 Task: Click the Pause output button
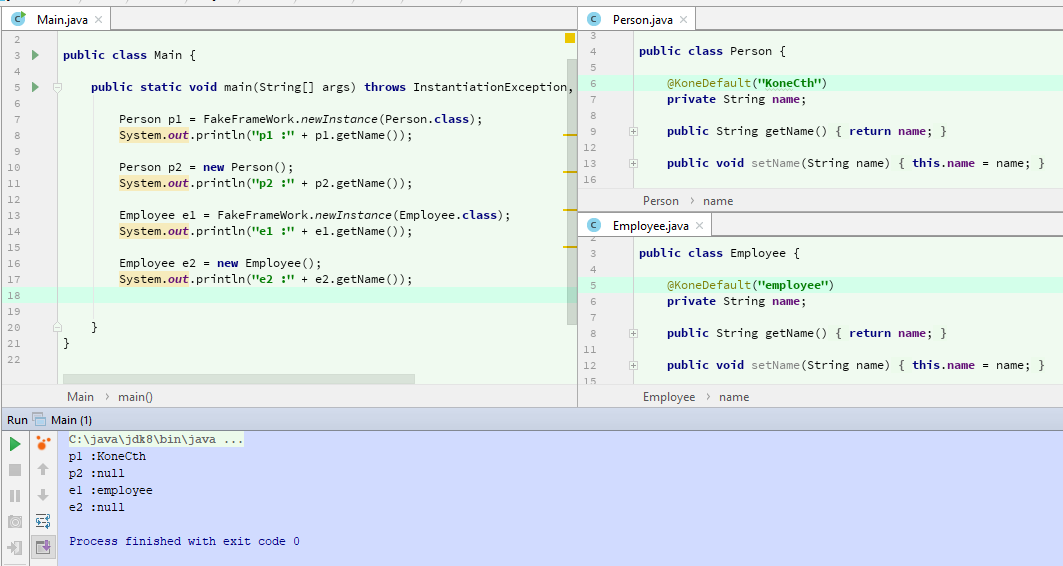tap(15, 496)
